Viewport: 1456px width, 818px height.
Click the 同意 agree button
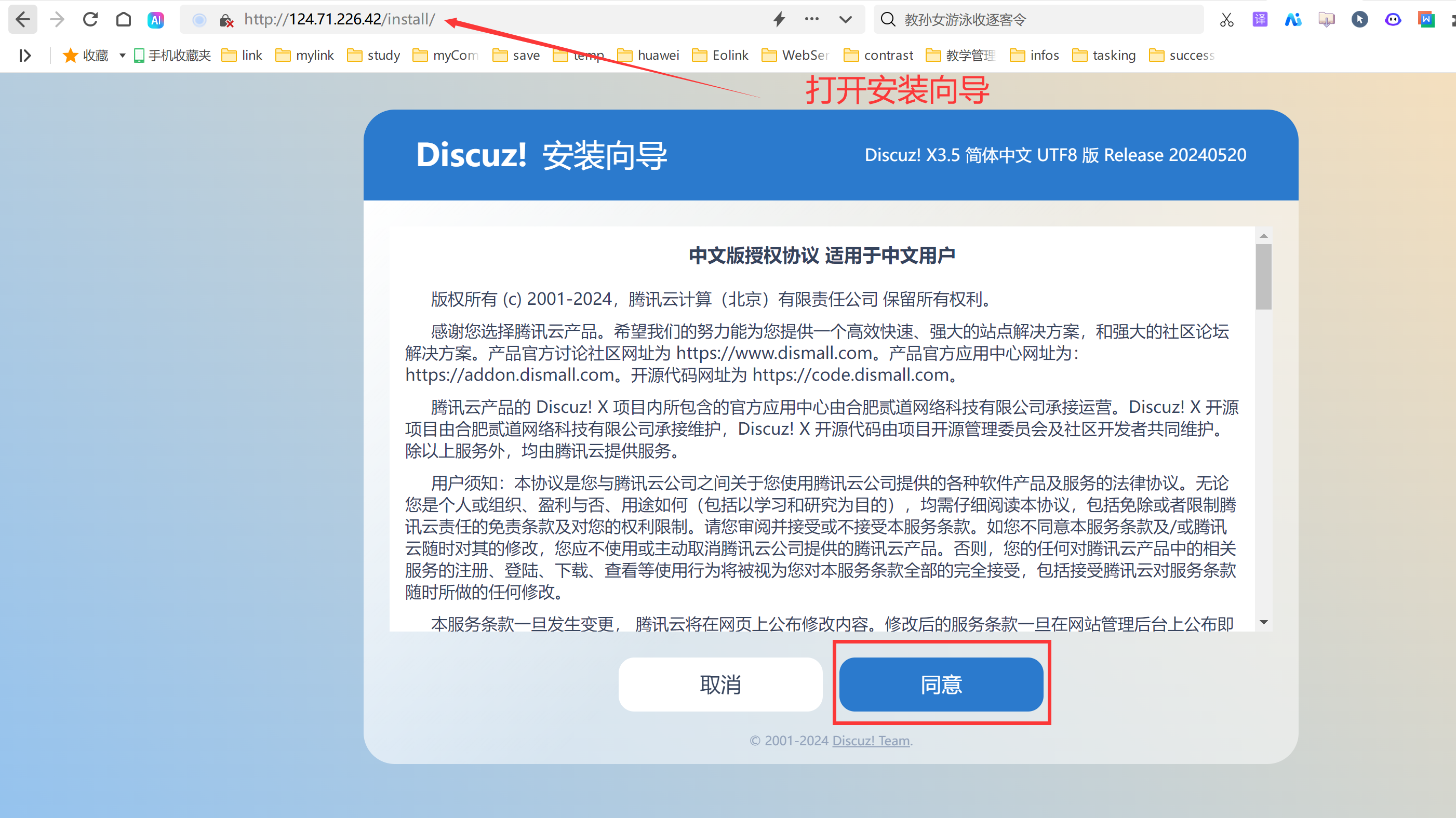(941, 684)
